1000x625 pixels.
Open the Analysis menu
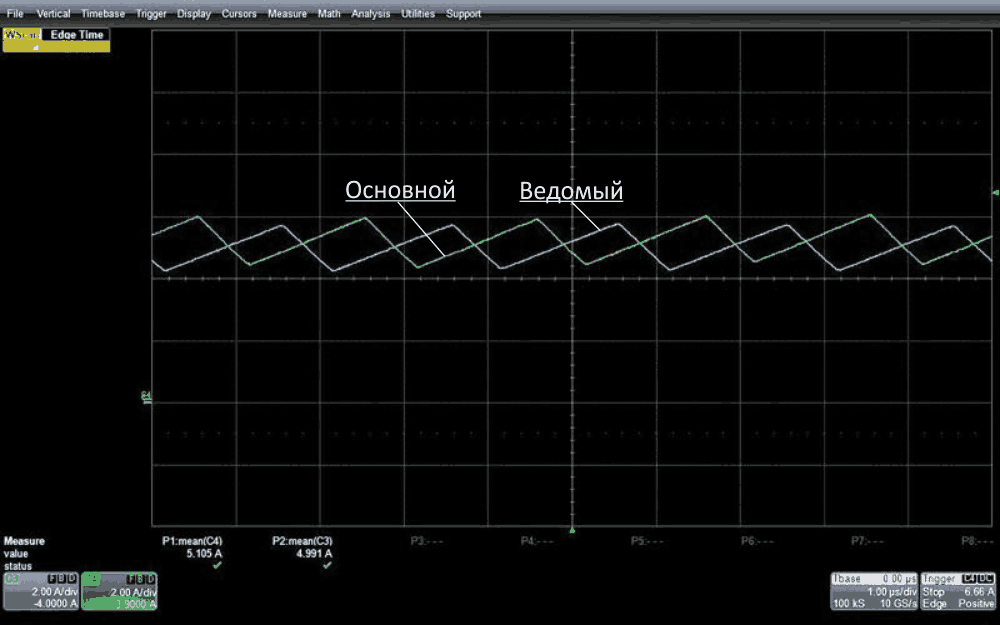pyautogui.click(x=371, y=13)
